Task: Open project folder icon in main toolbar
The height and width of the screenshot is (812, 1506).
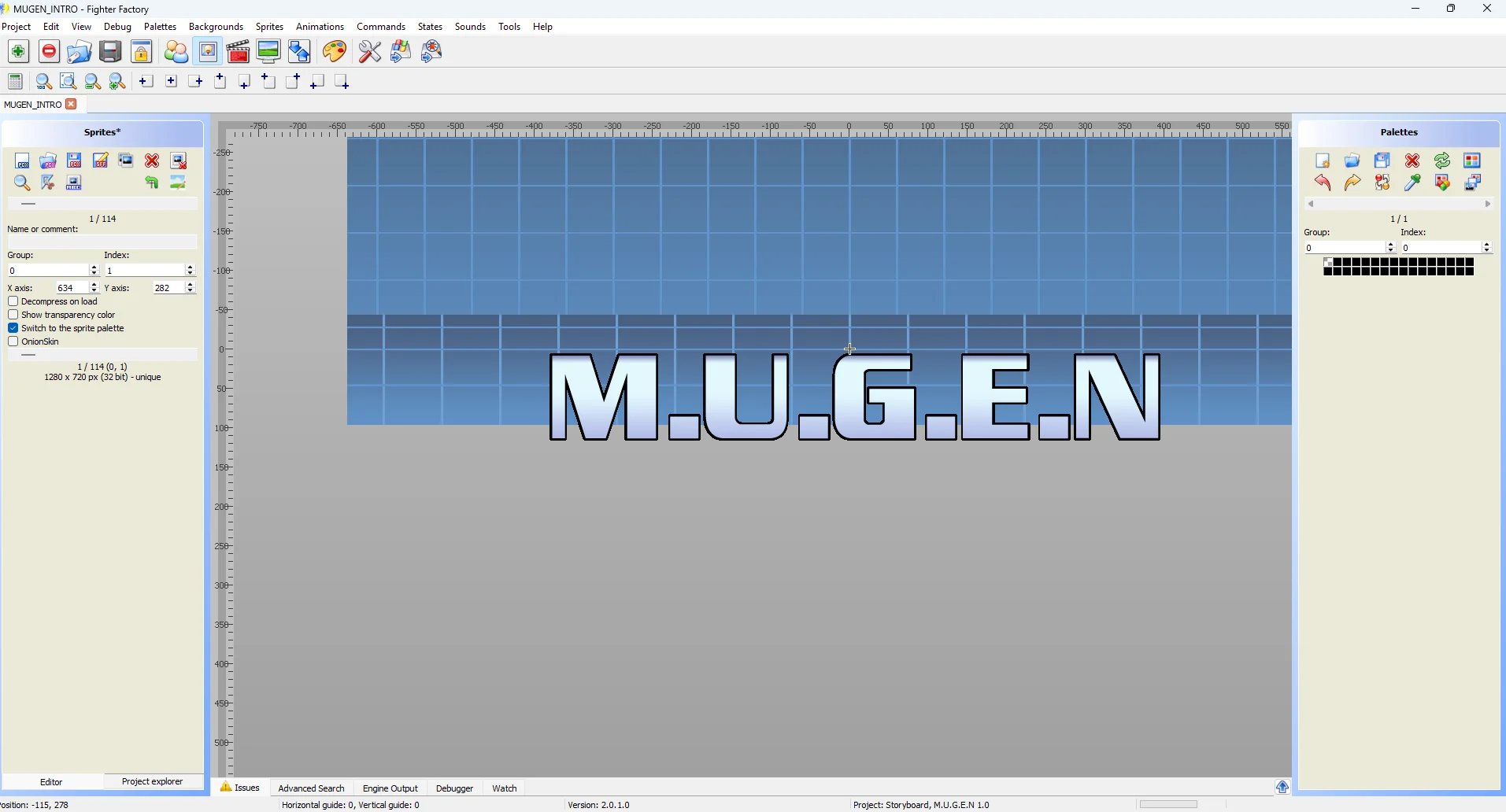Action: pos(80,52)
